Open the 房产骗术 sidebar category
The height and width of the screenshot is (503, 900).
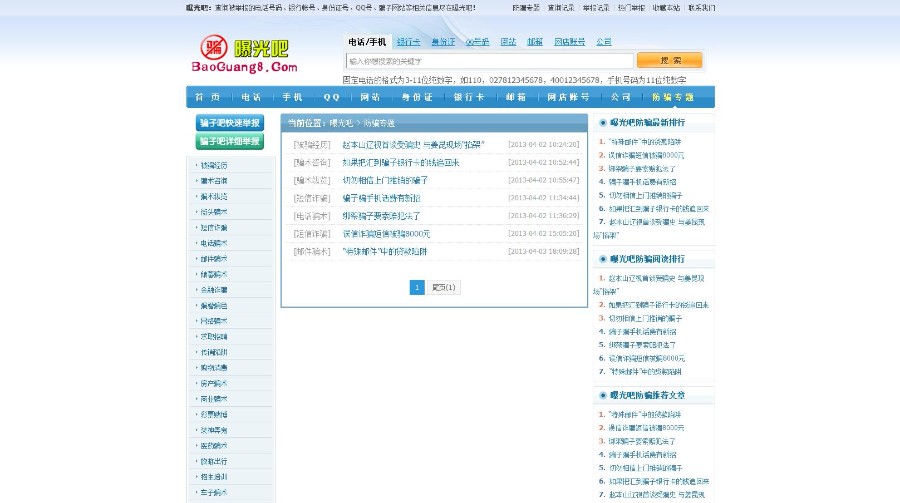point(214,383)
